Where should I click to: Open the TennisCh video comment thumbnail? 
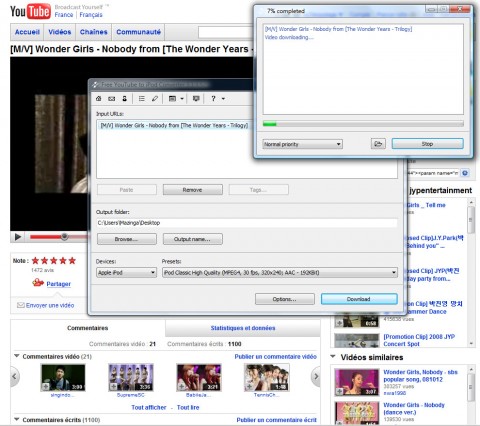tap(267, 377)
